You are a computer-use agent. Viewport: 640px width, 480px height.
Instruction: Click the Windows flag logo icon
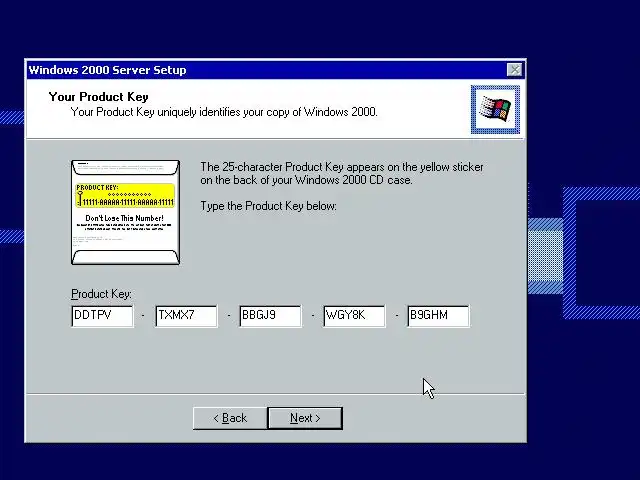click(495, 109)
